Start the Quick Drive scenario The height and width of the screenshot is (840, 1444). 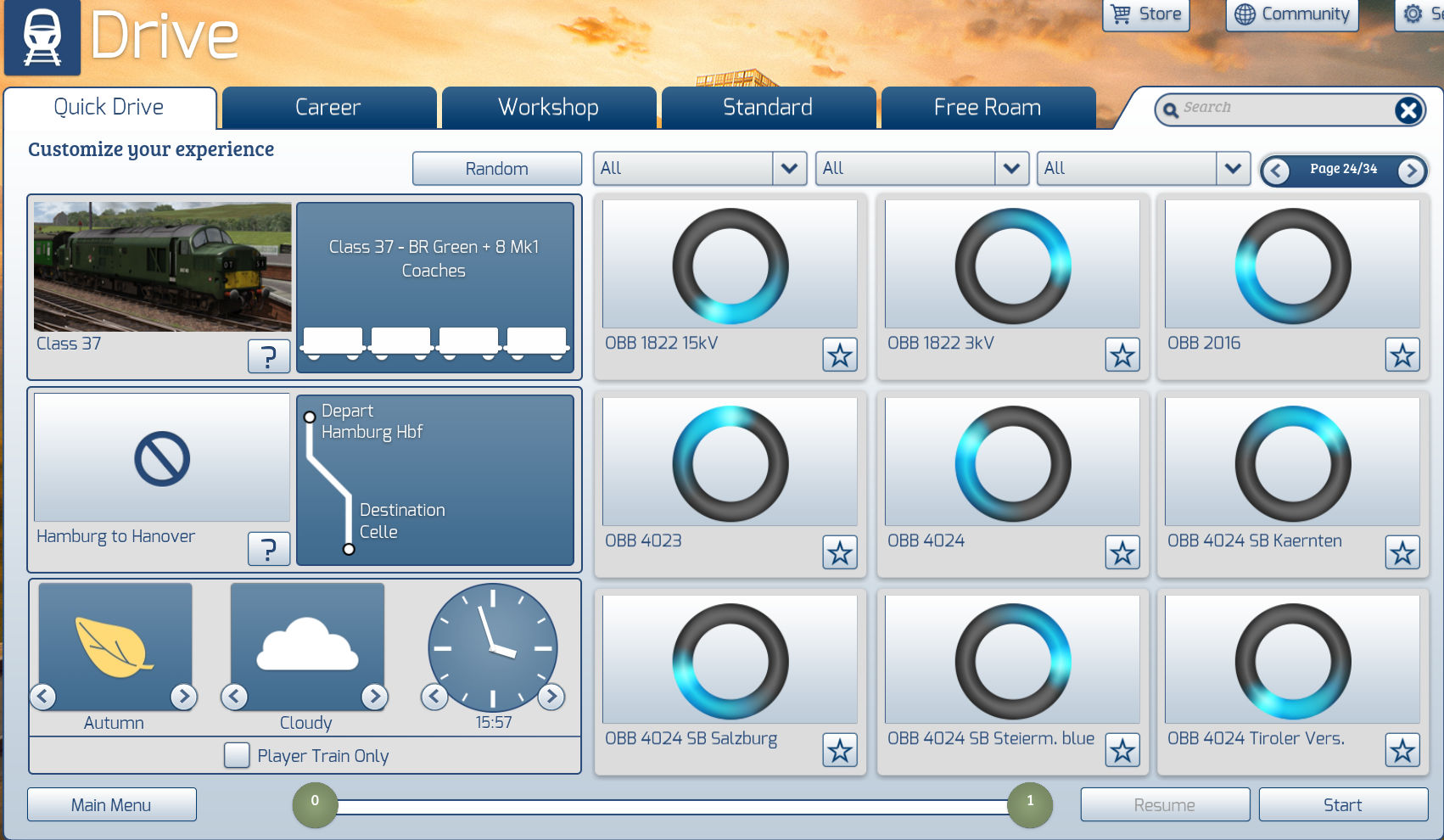click(1343, 804)
